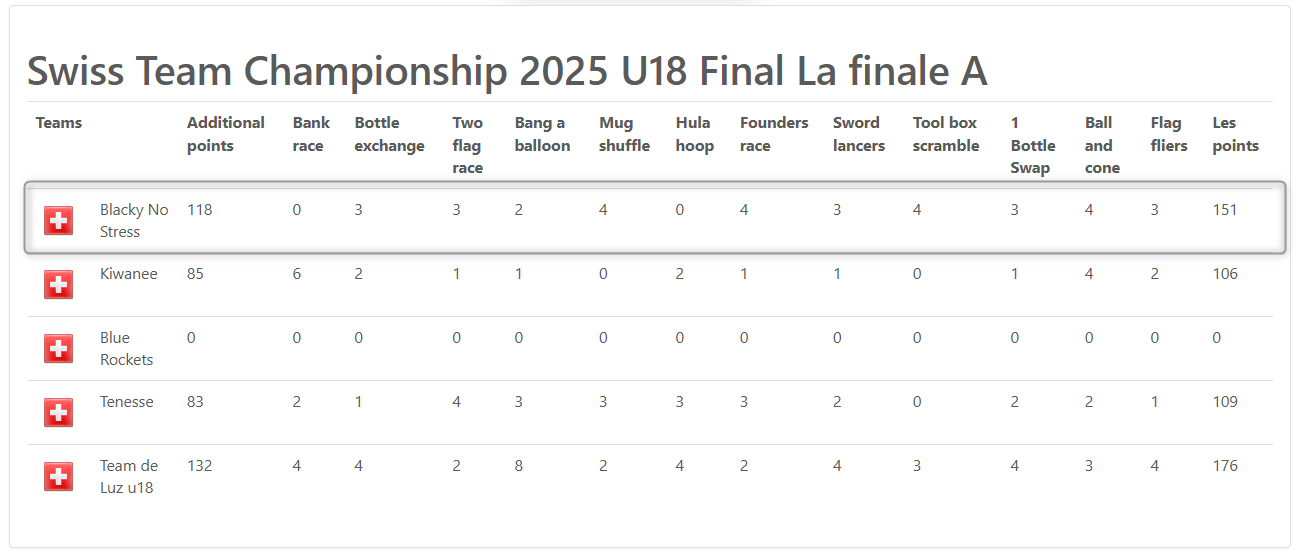Click the Teams column header
The image size is (1303, 556).
59,123
